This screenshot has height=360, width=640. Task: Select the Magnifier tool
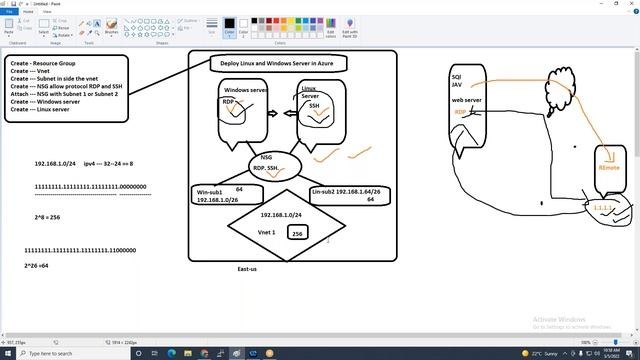point(97,33)
